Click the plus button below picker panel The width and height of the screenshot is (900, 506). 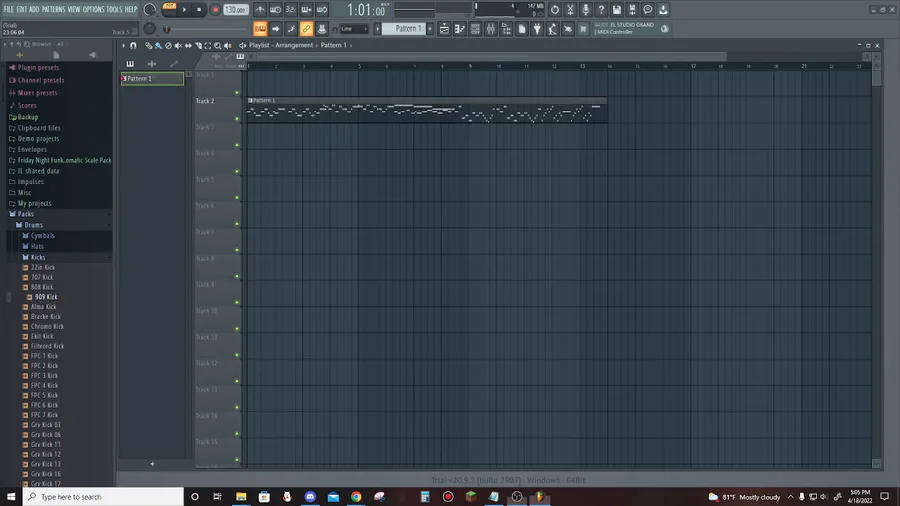[152, 464]
